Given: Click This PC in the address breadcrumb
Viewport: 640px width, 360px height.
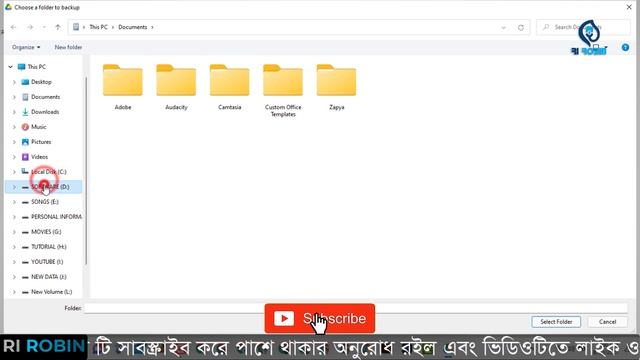Looking at the screenshot, I should tap(98, 27).
